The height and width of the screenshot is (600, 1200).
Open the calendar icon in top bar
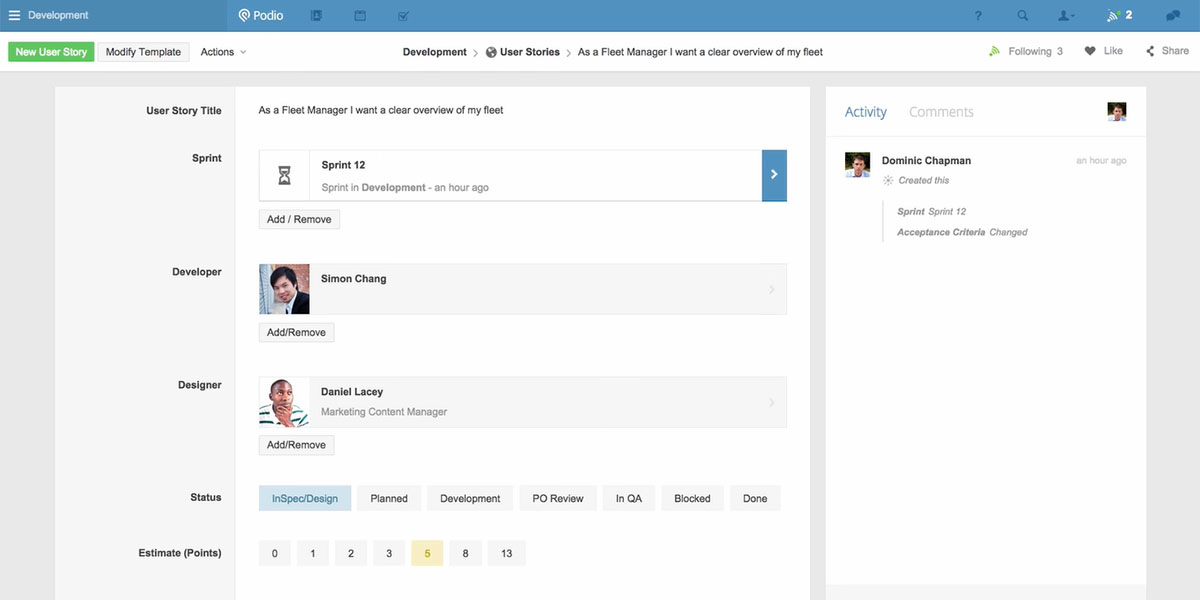pos(360,16)
